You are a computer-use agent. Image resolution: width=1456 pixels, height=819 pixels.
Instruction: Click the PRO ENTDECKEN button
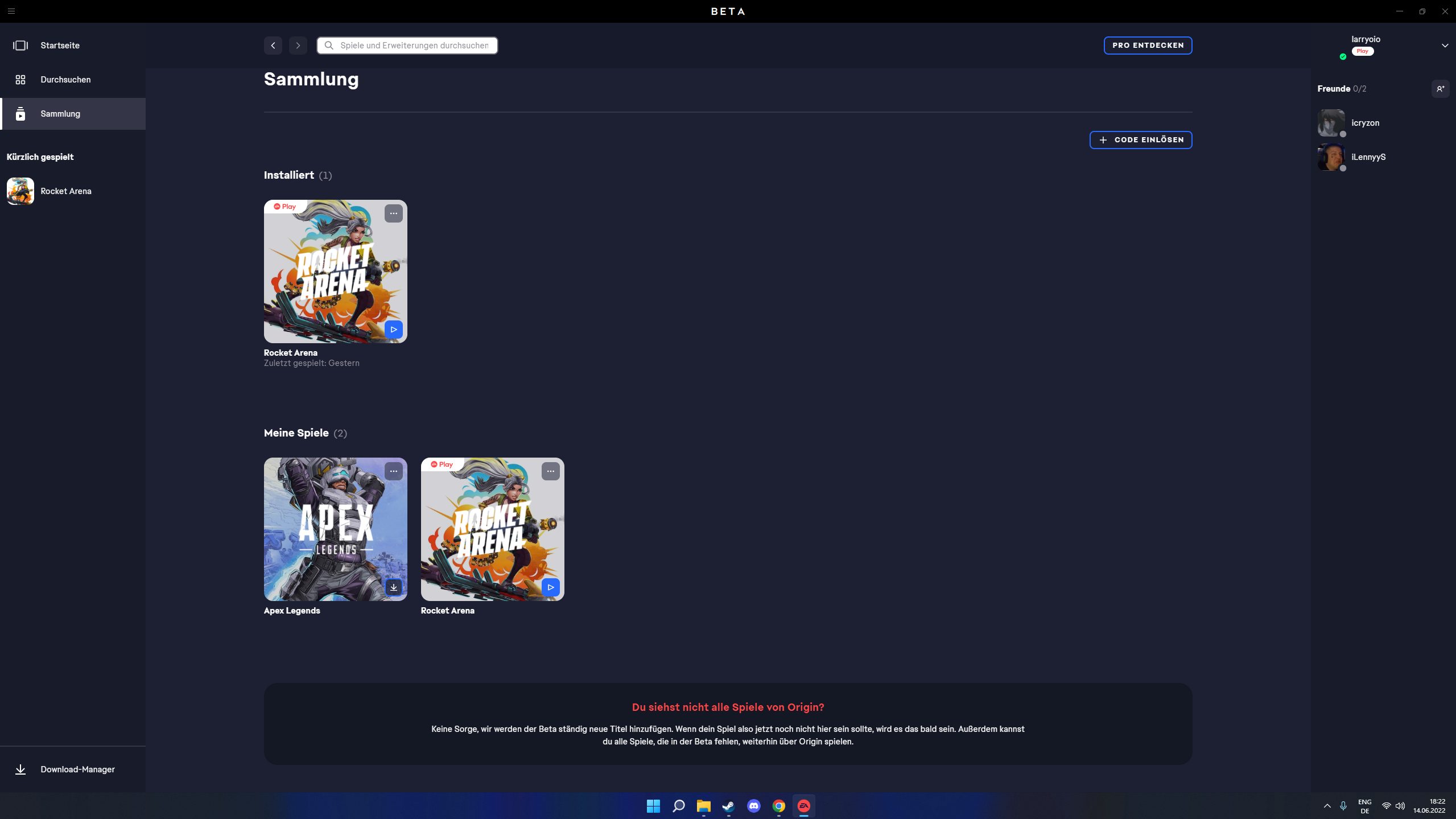click(x=1148, y=46)
